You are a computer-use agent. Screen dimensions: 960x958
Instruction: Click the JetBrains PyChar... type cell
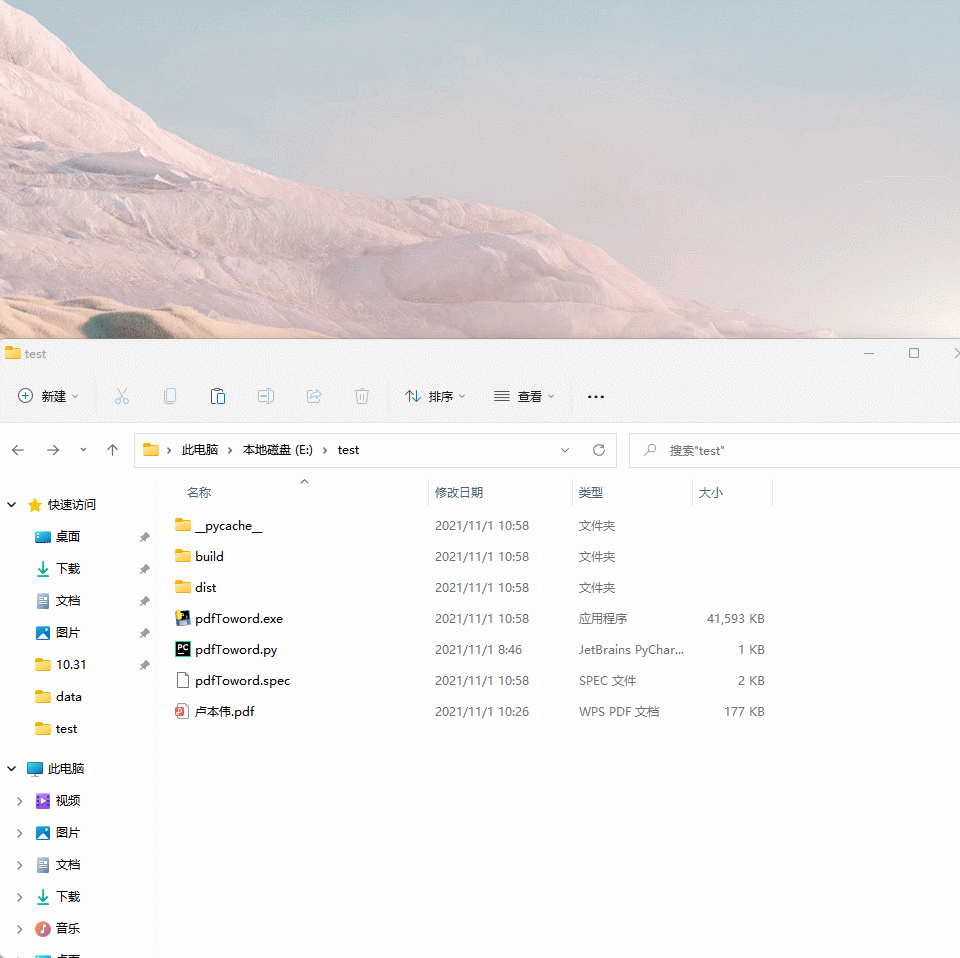pyautogui.click(x=631, y=649)
